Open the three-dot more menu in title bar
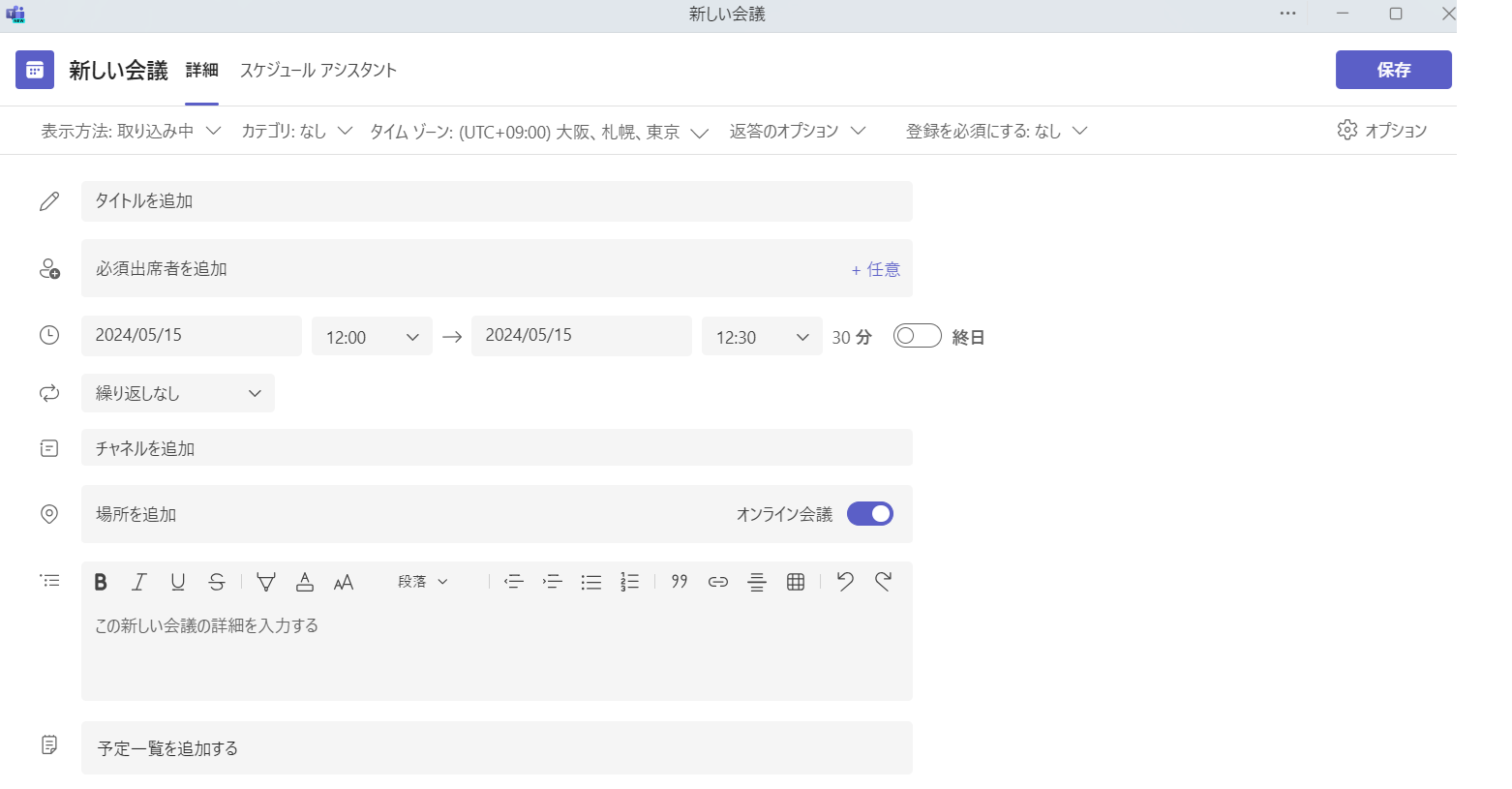This screenshot has width=1512, height=789. coord(1287,14)
